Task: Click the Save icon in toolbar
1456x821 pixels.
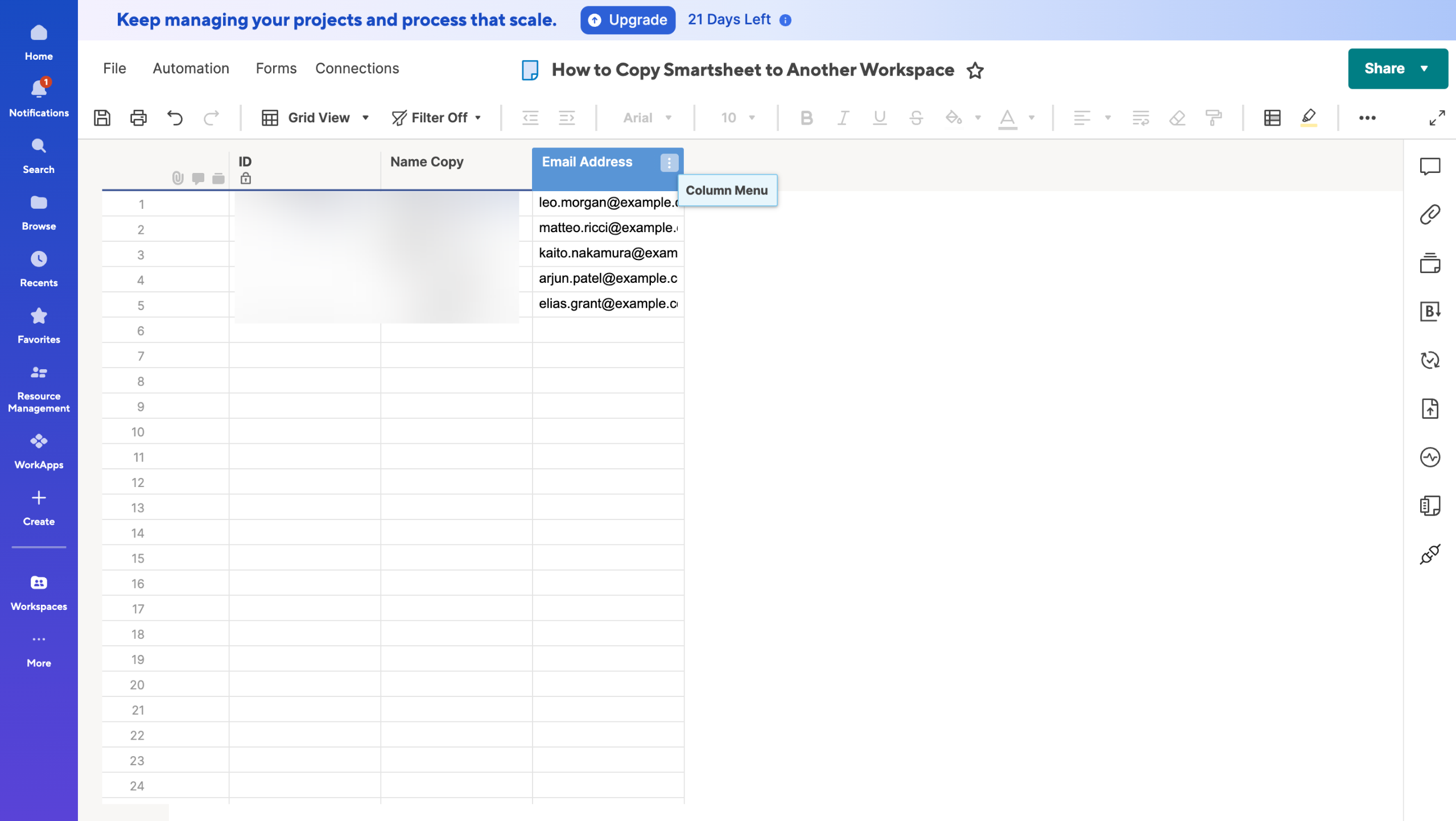Action: point(102,118)
